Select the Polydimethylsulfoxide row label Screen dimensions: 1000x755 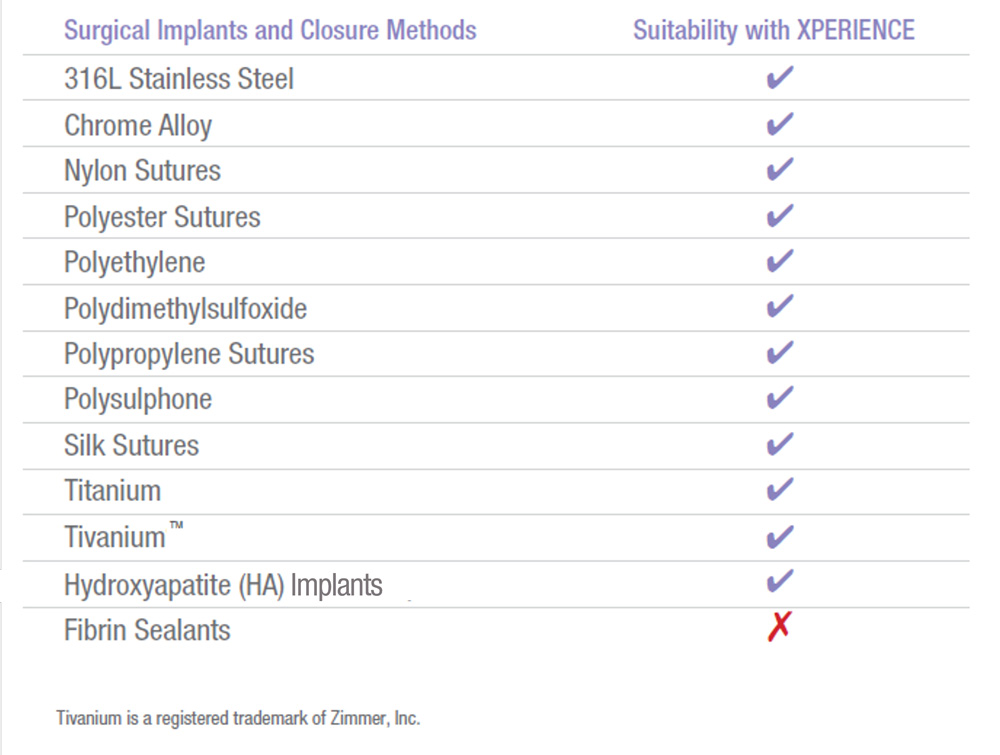[x=186, y=309]
